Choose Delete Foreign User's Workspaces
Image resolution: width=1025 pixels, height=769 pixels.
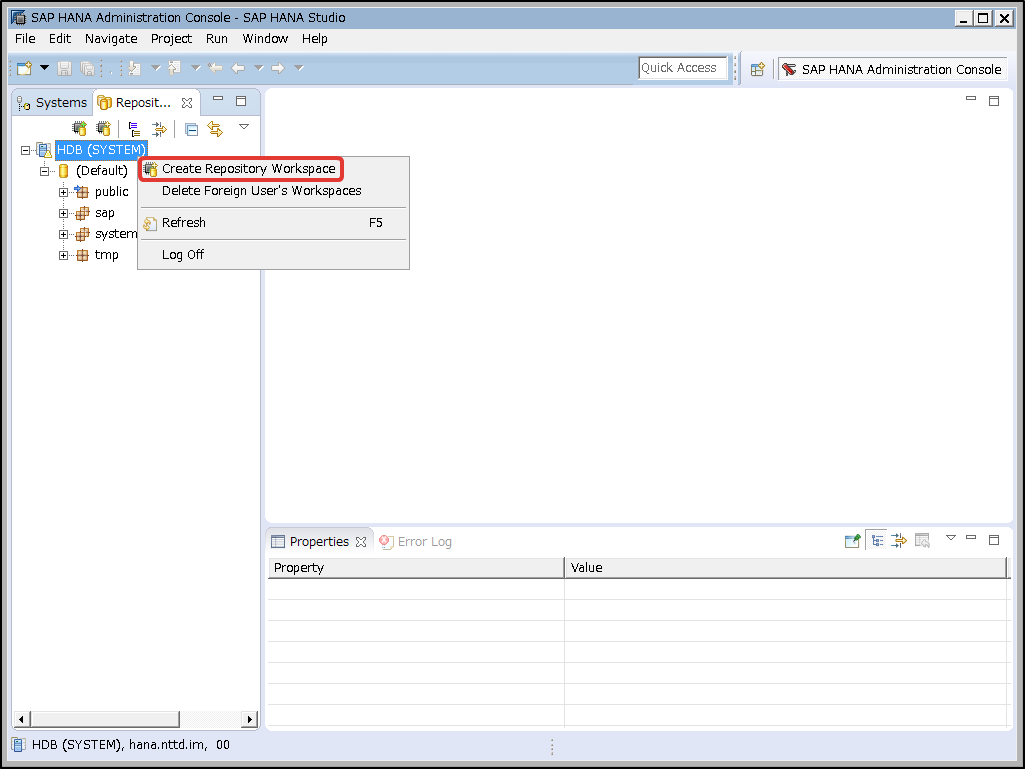coord(273,191)
